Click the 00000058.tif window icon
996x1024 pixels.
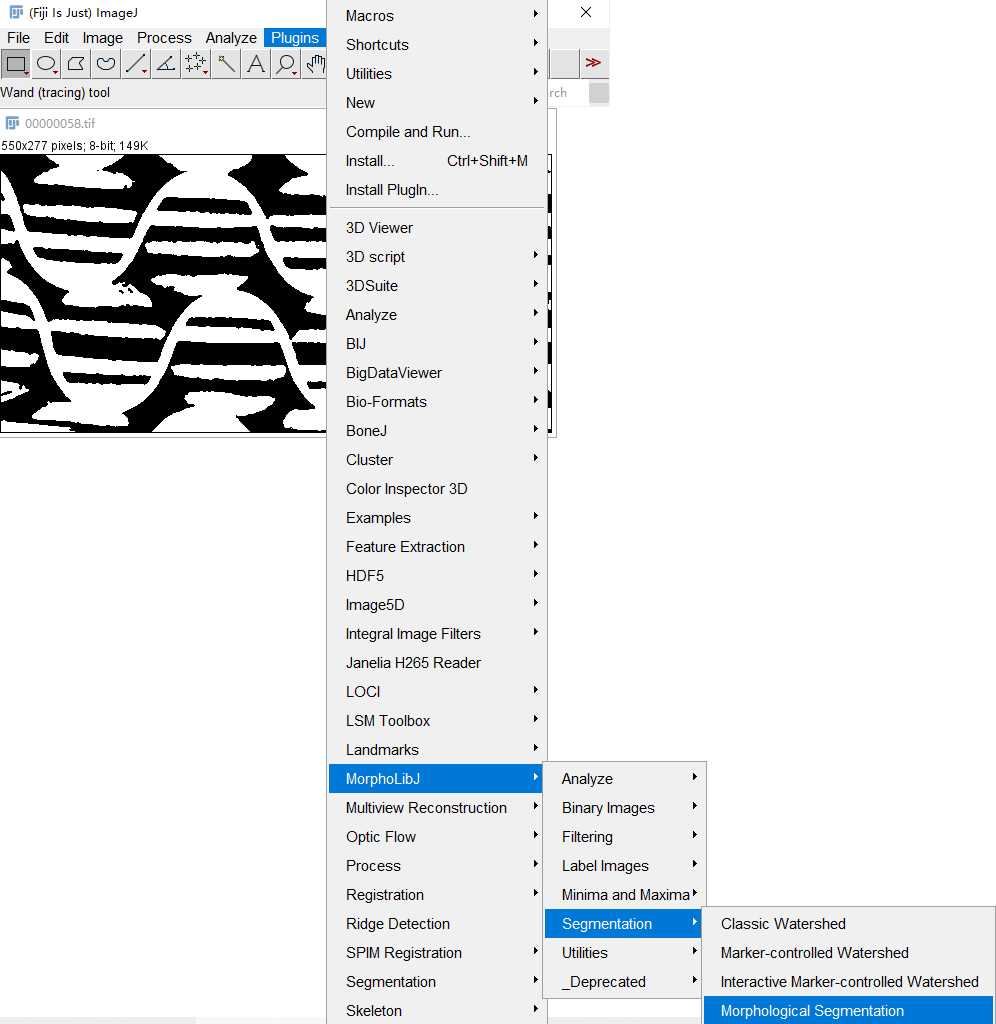tap(12, 123)
